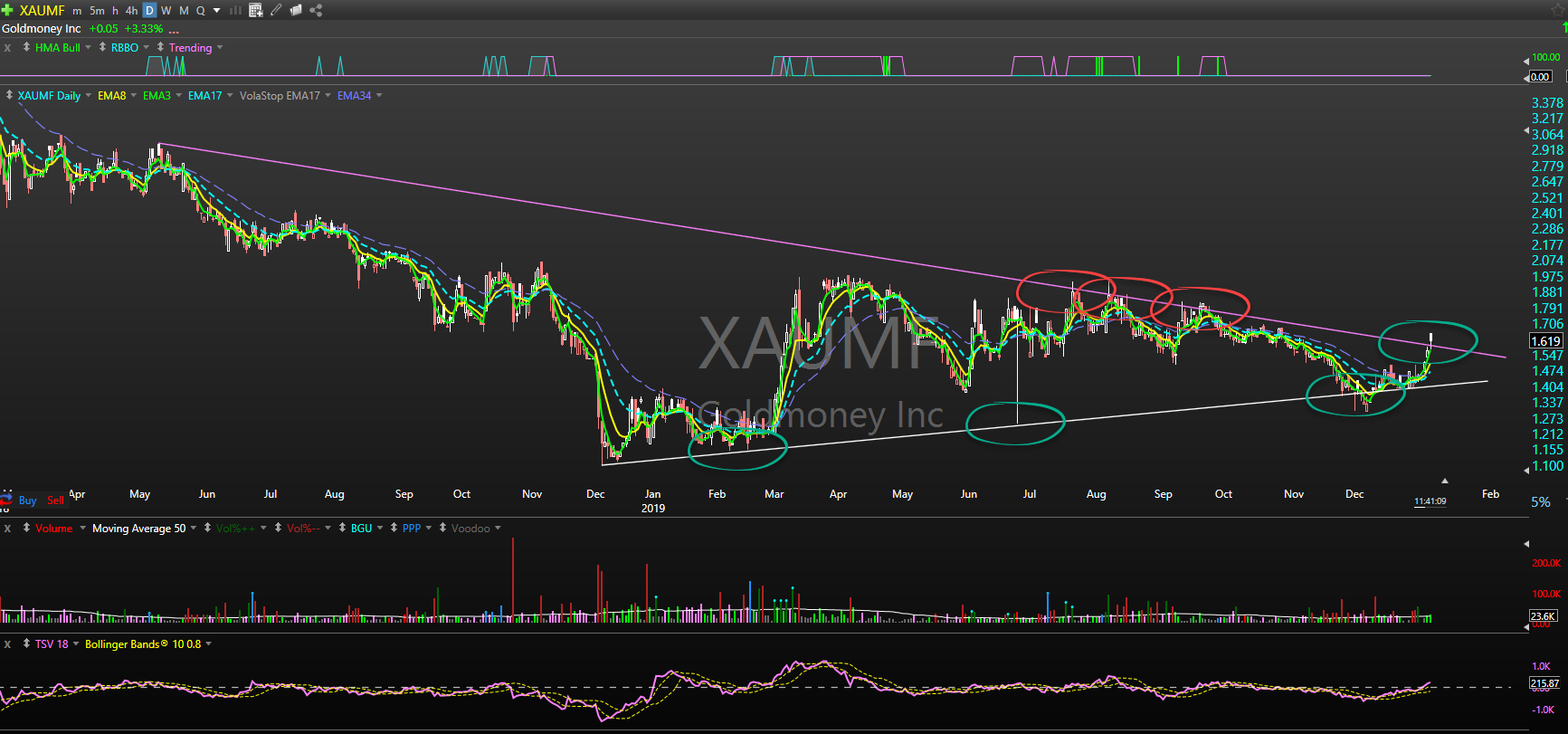Screen dimensions: 1568x734
Task: Switch to the hourly 'h' timeframe
Action: pos(115,11)
